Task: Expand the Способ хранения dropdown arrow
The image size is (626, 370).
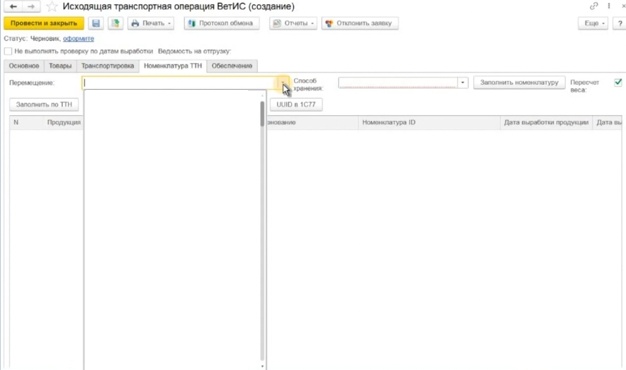Action: (462, 83)
